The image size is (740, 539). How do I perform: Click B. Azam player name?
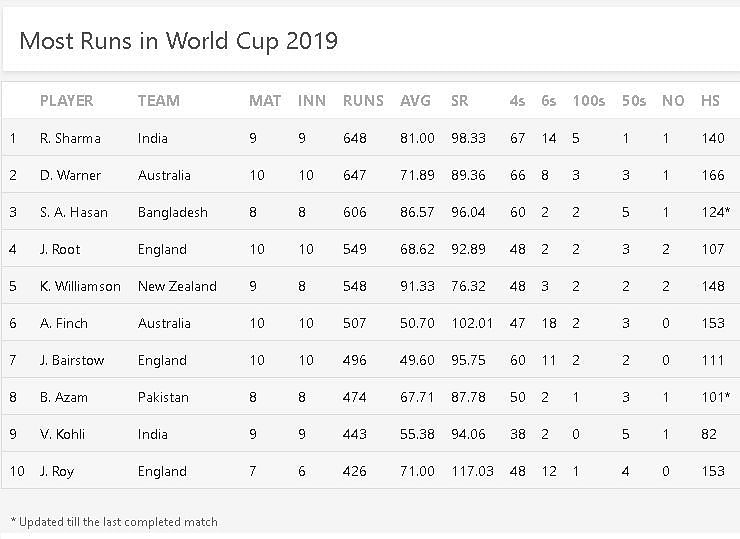tap(64, 397)
